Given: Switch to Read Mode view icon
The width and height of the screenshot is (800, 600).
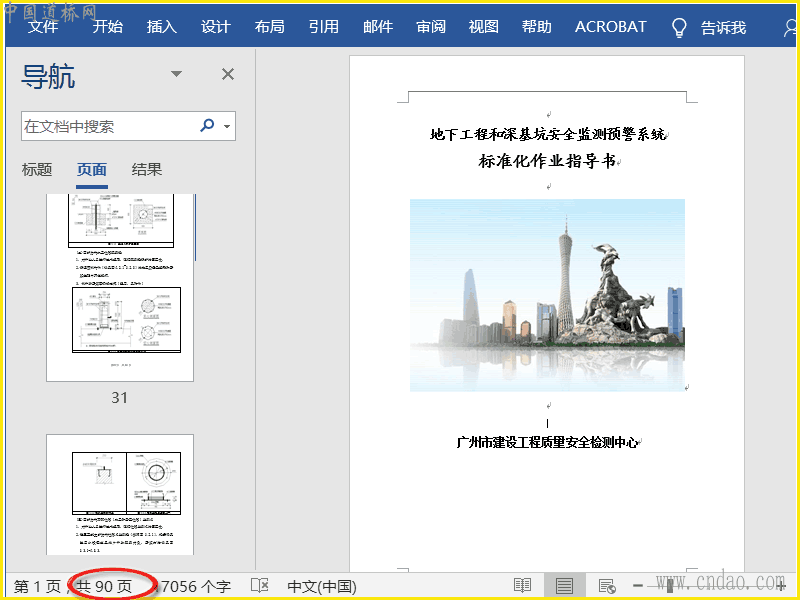Looking at the screenshot, I should pyautogui.click(x=522, y=585).
